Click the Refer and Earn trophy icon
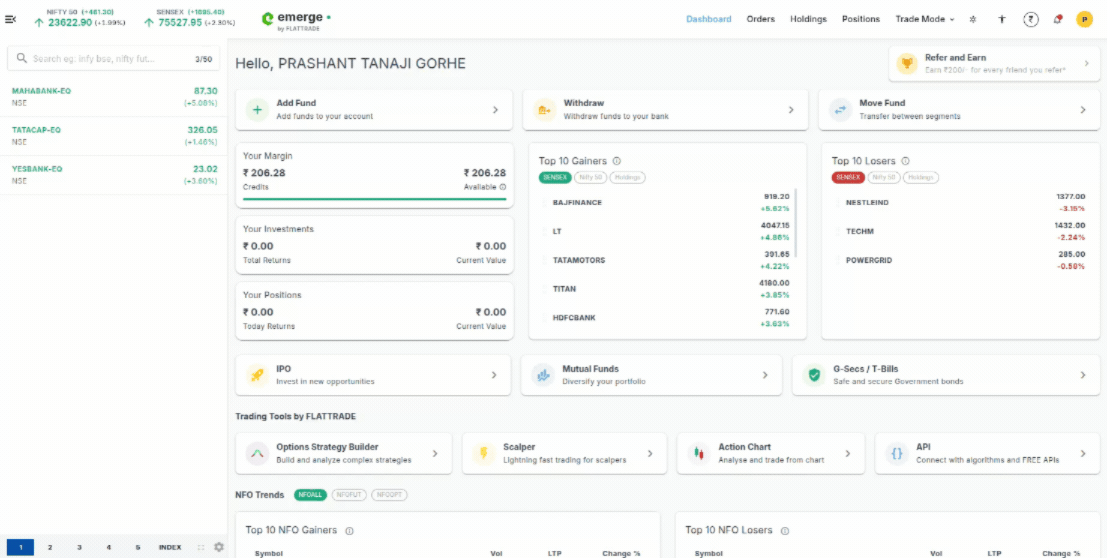Screen dimensions: 1107x558 (x=906, y=64)
